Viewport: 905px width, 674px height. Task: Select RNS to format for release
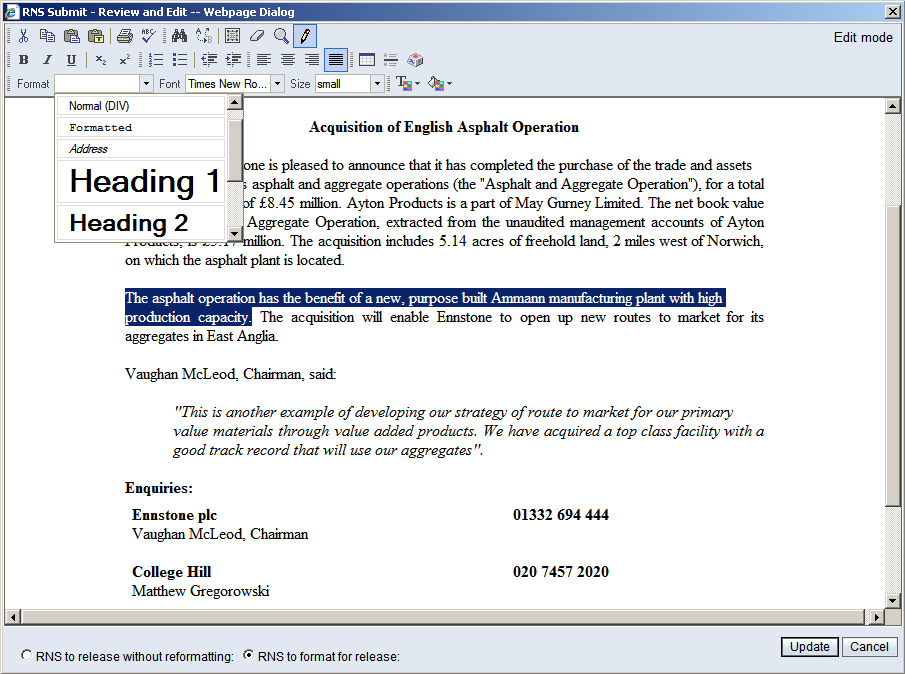[248, 655]
